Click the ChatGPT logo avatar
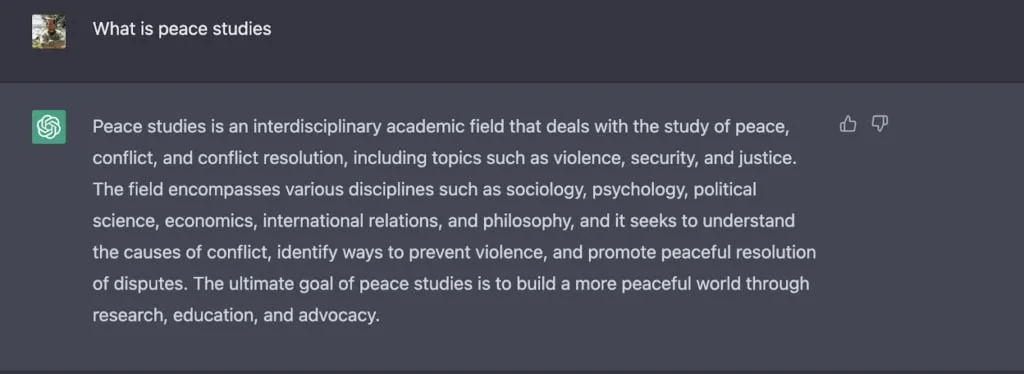 49,127
